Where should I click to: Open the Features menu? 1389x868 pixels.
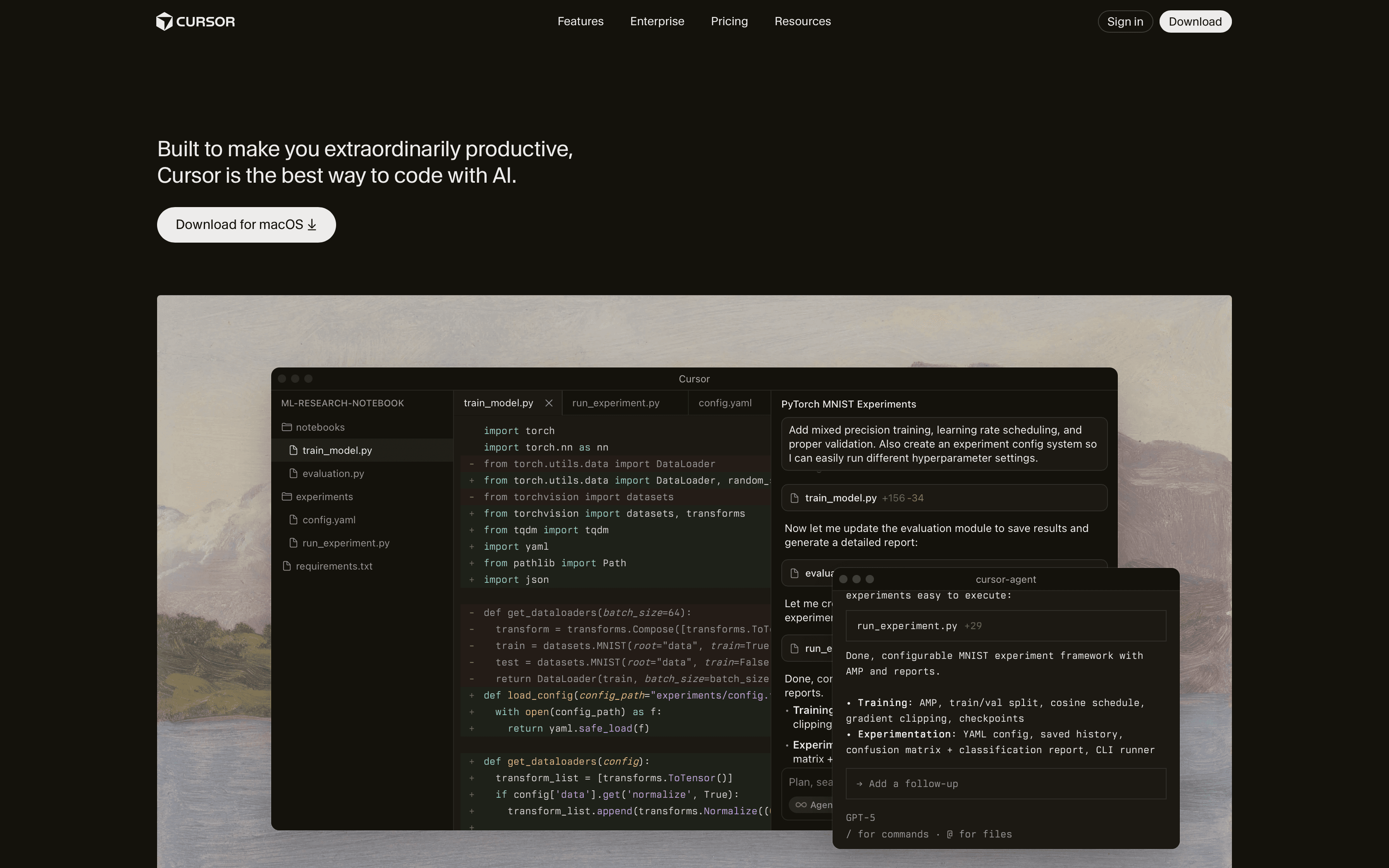pos(580,21)
